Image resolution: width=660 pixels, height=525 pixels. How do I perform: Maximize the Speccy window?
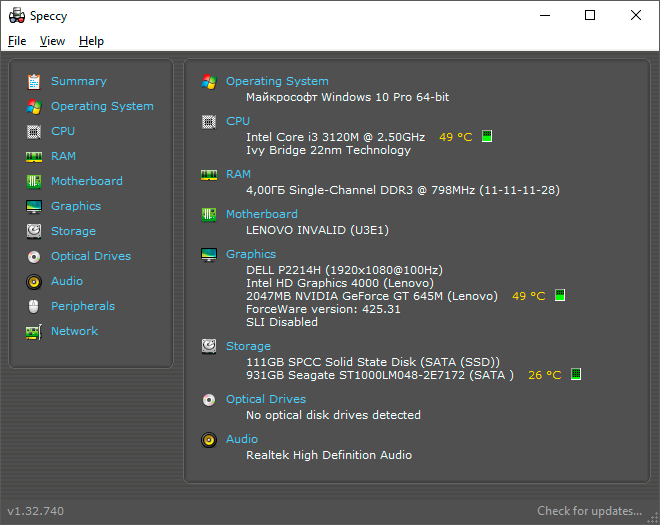590,16
